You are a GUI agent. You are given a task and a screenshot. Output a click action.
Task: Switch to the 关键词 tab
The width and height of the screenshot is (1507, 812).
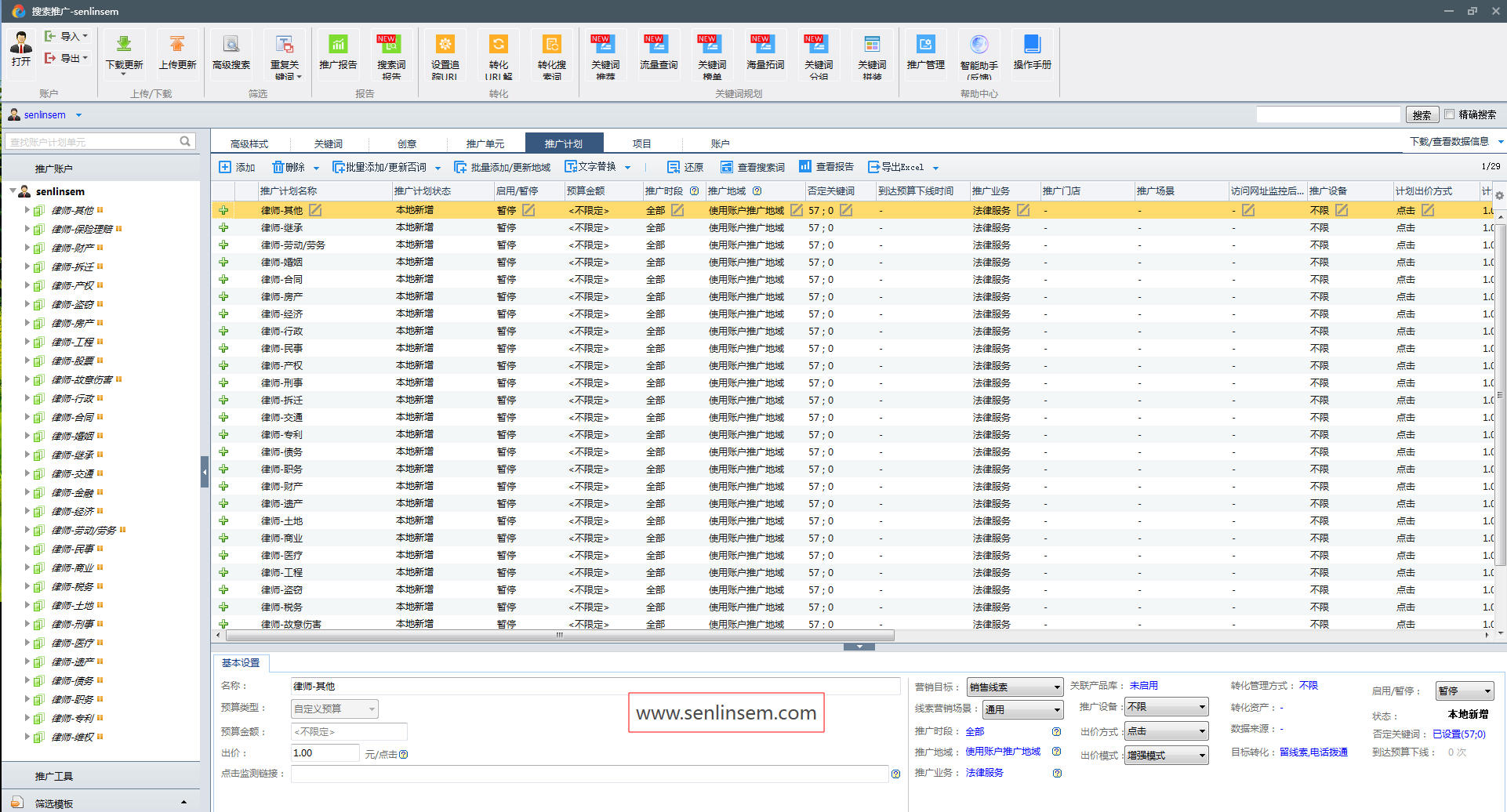(328, 143)
